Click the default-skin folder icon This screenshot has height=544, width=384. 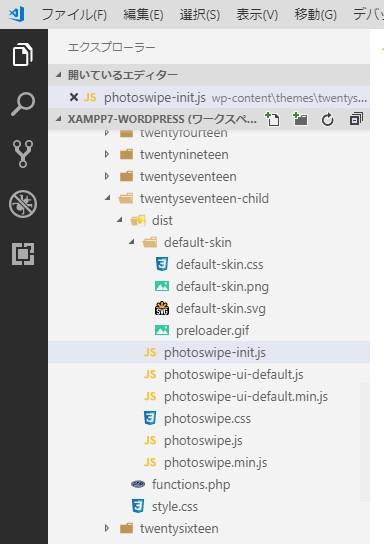tap(150, 242)
